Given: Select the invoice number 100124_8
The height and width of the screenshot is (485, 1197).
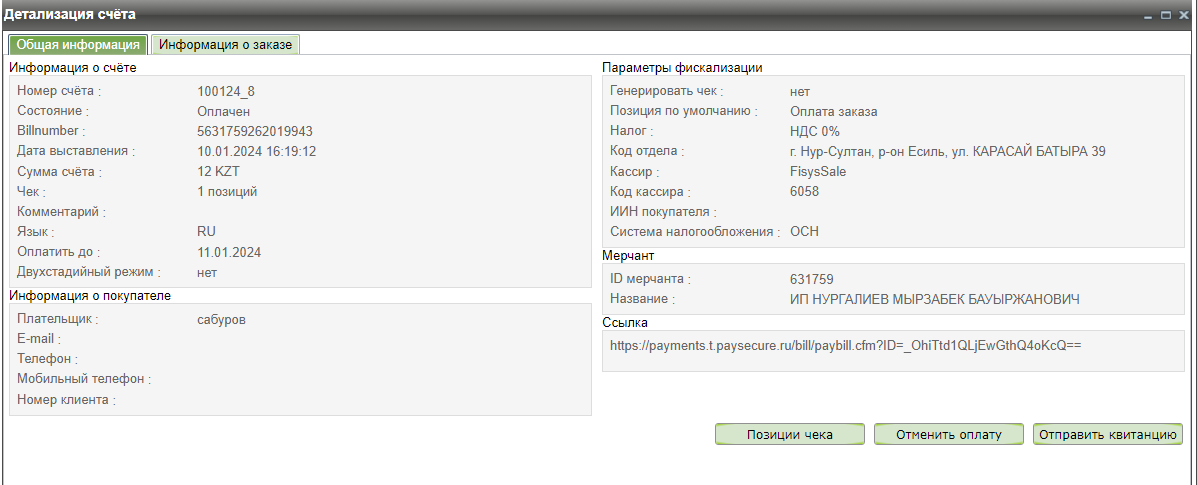Looking at the screenshot, I should click(x=226, y=91).
